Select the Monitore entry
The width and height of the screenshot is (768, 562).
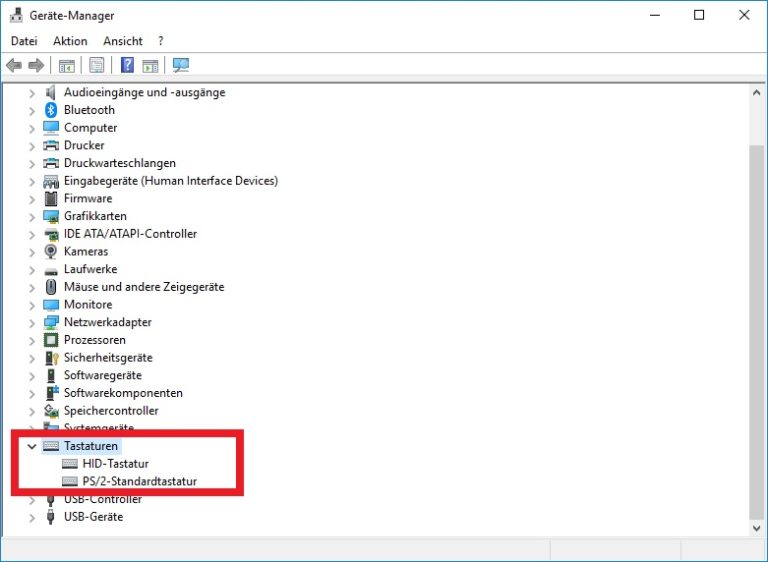88,304
